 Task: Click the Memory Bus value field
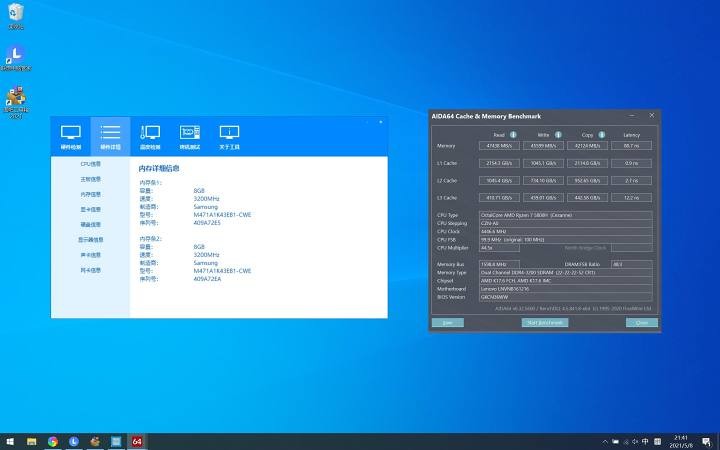[499, 264]
